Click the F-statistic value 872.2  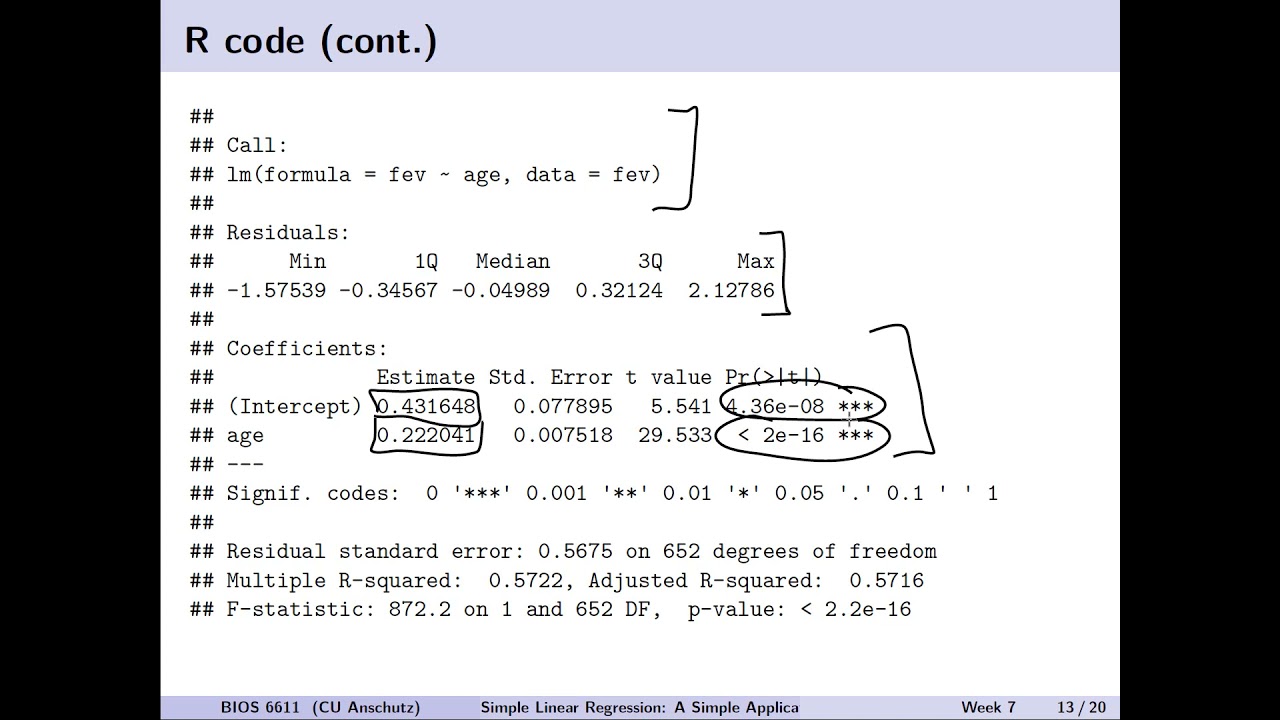(x=419, y=610)
